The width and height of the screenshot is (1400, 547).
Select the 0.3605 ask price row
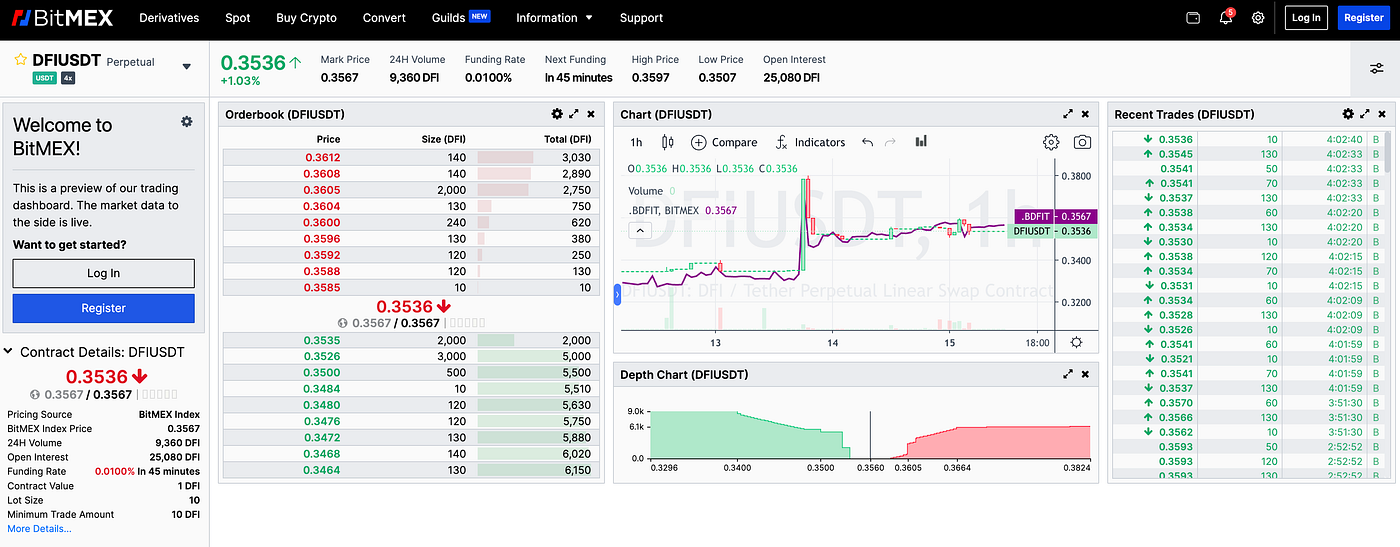412,190
